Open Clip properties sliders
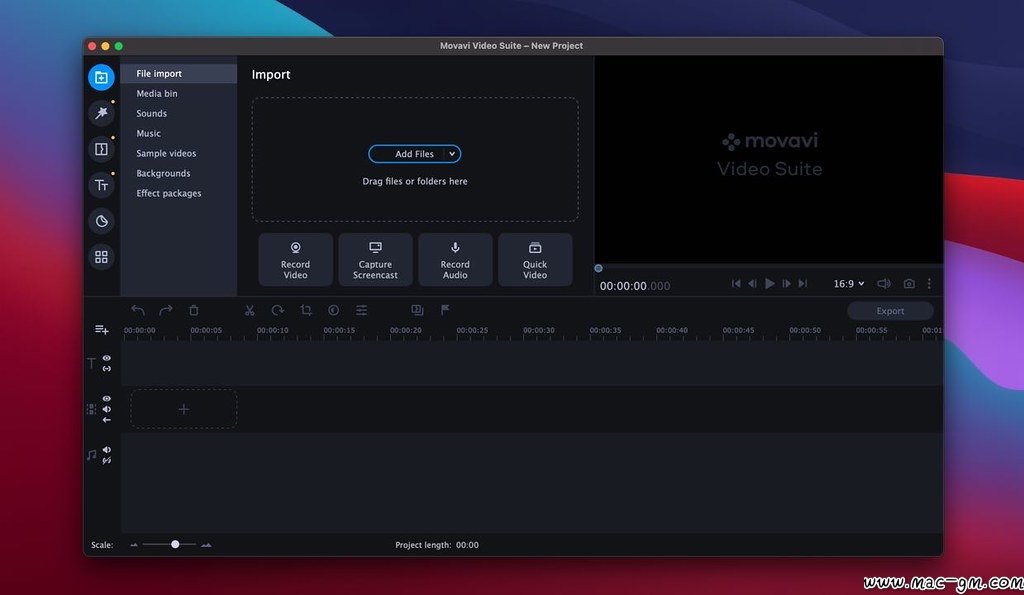This screenshot has height=595, width=1024. [361, 310]
